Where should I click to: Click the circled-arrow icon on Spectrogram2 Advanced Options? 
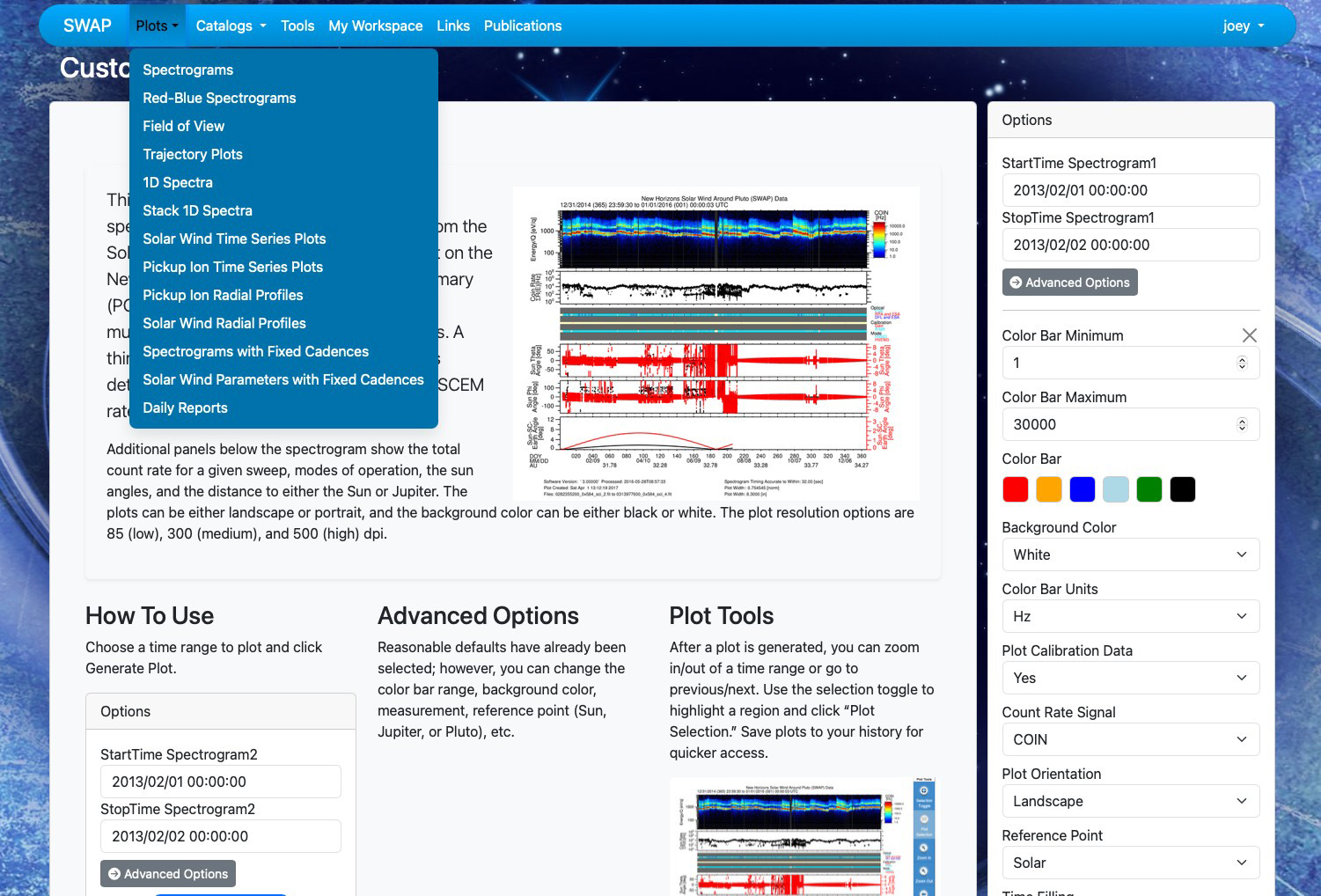click(x=114, y=873)
